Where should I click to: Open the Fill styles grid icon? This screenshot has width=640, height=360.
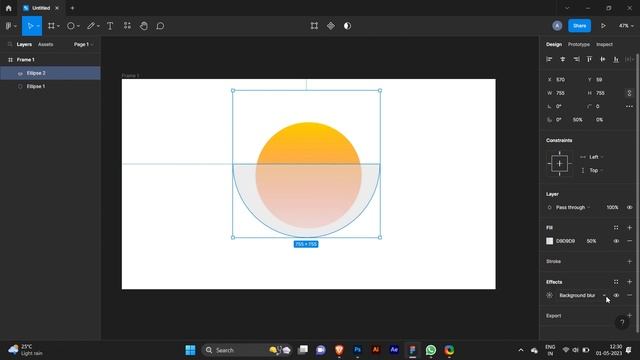click(x=616, y=227)
